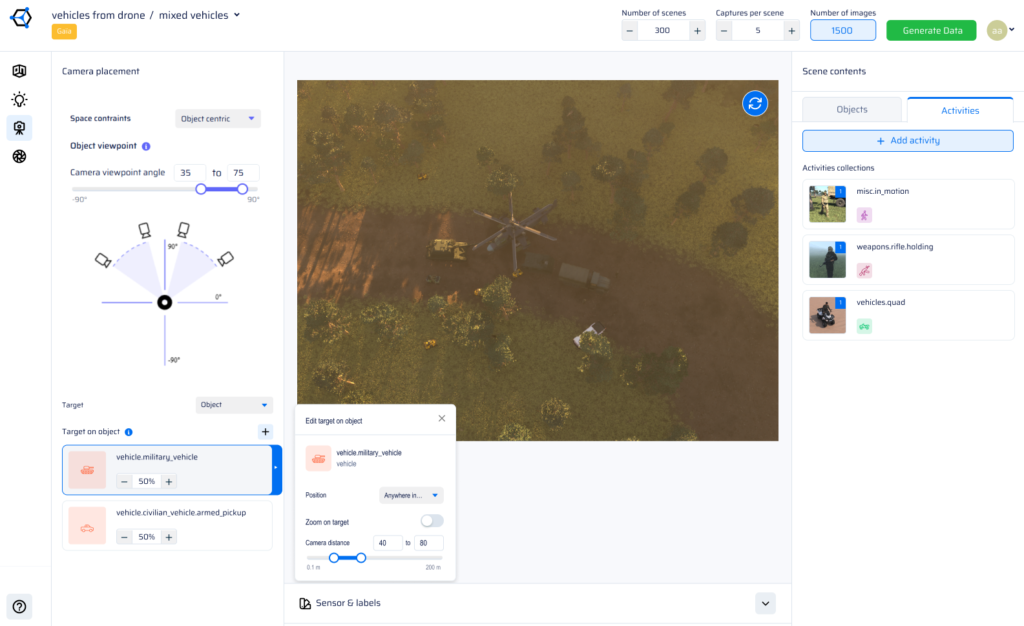Switch to the Activities tab
1024x626 pixels.
[x=959, y=110]
